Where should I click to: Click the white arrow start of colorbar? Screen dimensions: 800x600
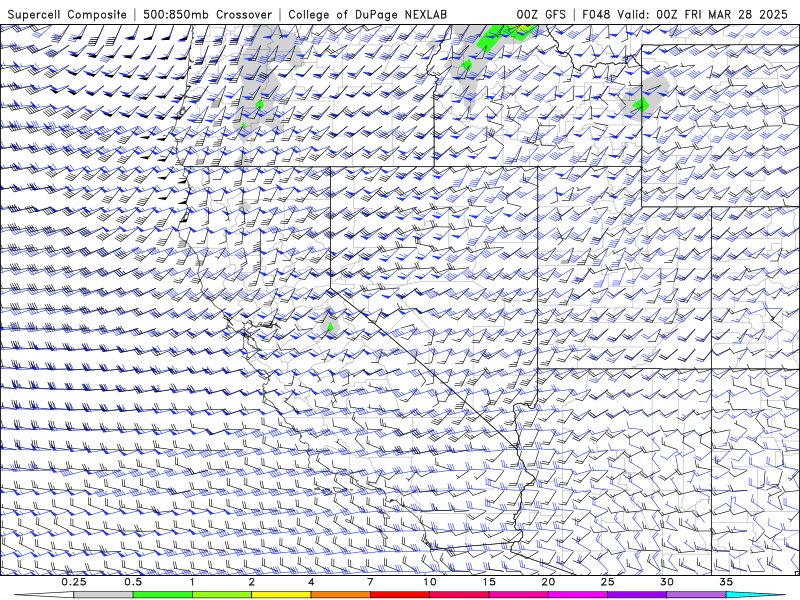[44, 595]
